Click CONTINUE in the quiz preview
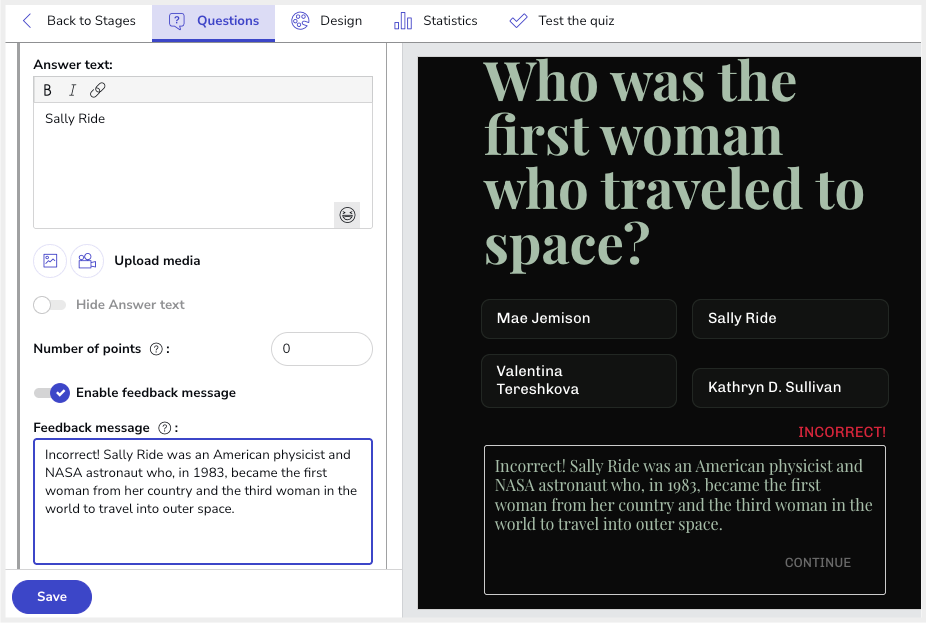926x623 pixels. coord(817,562)
